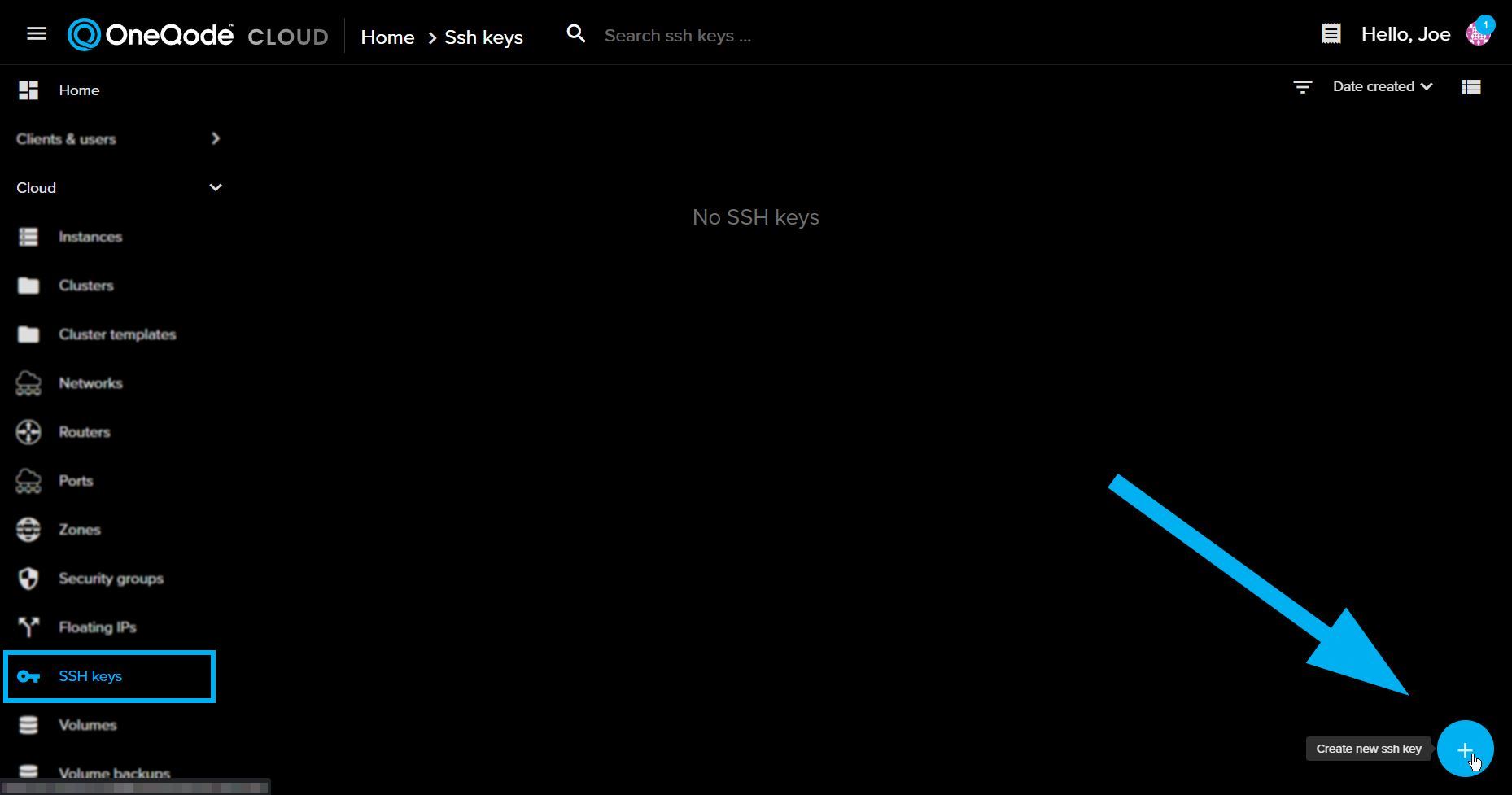The height and width of the screenshot is (795, 1512).
Task: Click the Floating IPs icon
Action: (x=28, y=627)
